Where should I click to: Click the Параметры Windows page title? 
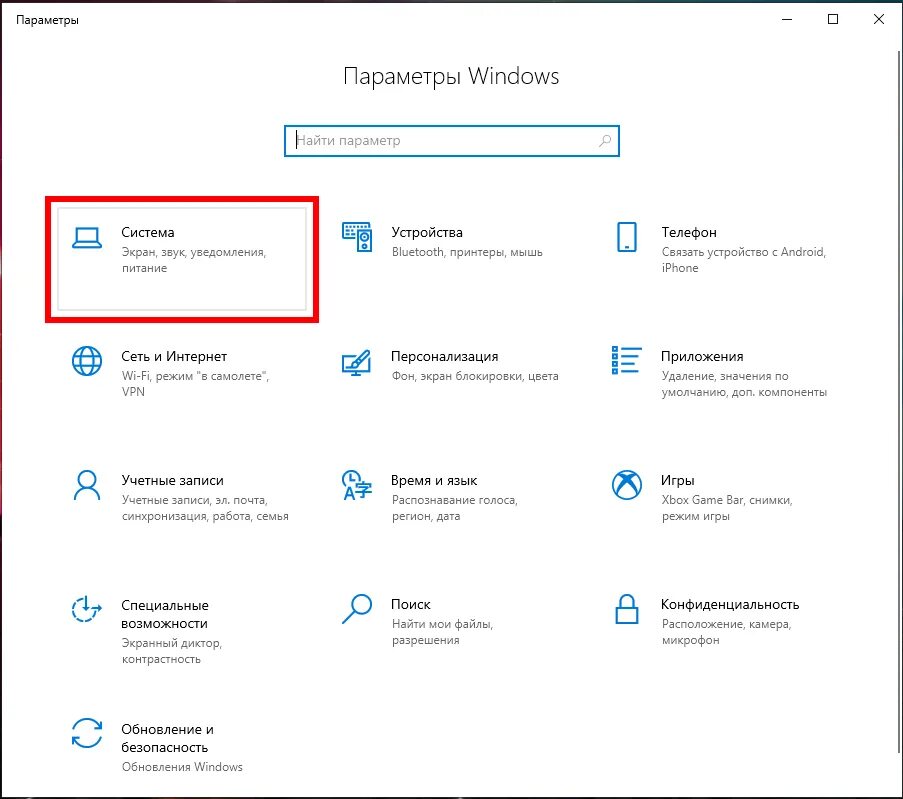point(451,76)
